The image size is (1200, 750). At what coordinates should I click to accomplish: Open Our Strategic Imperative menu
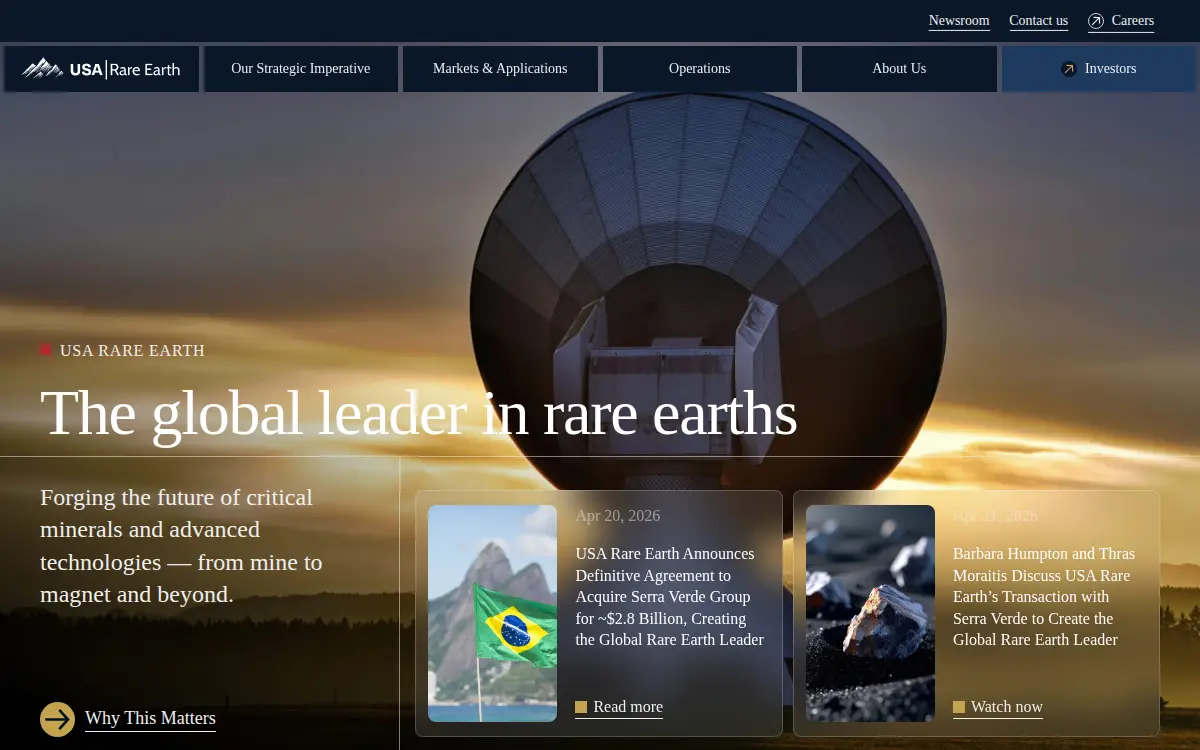(x=301, y=69)
